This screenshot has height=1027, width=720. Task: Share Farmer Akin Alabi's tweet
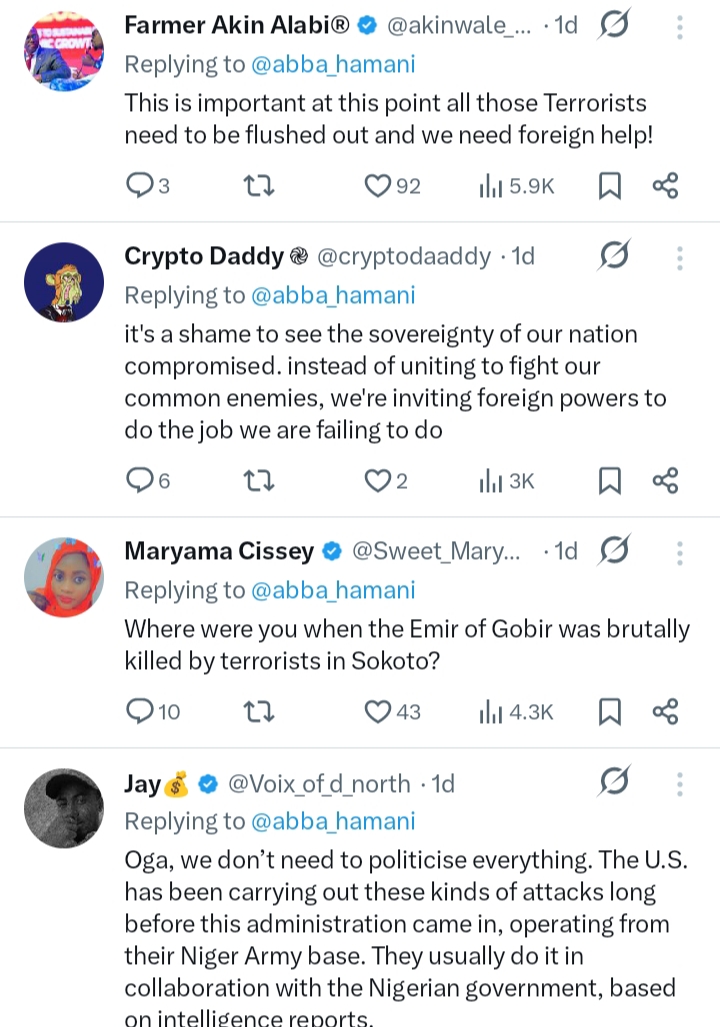pos(665,185)
